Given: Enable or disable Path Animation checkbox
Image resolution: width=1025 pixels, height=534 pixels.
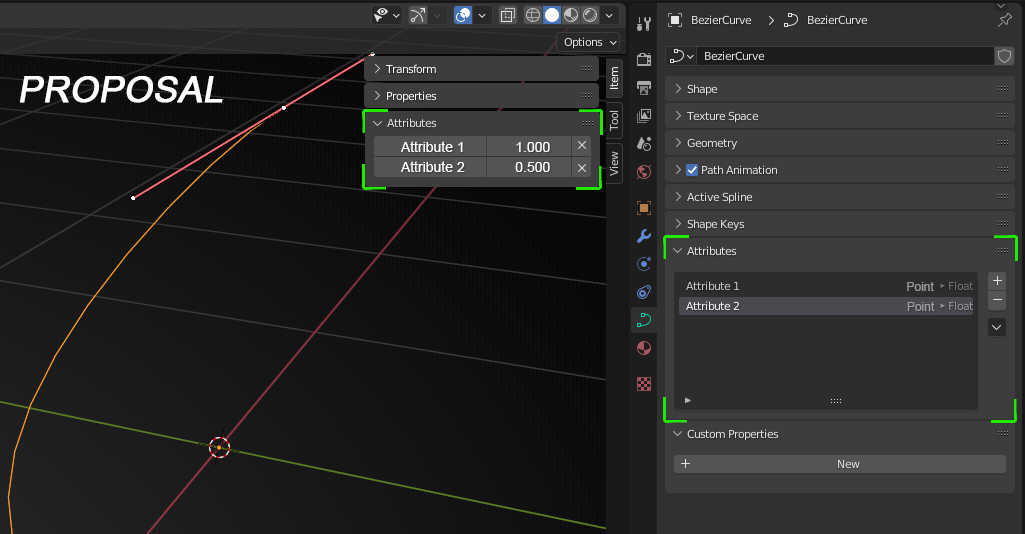Looking at the screenshot, I should (x=692, y=170).
